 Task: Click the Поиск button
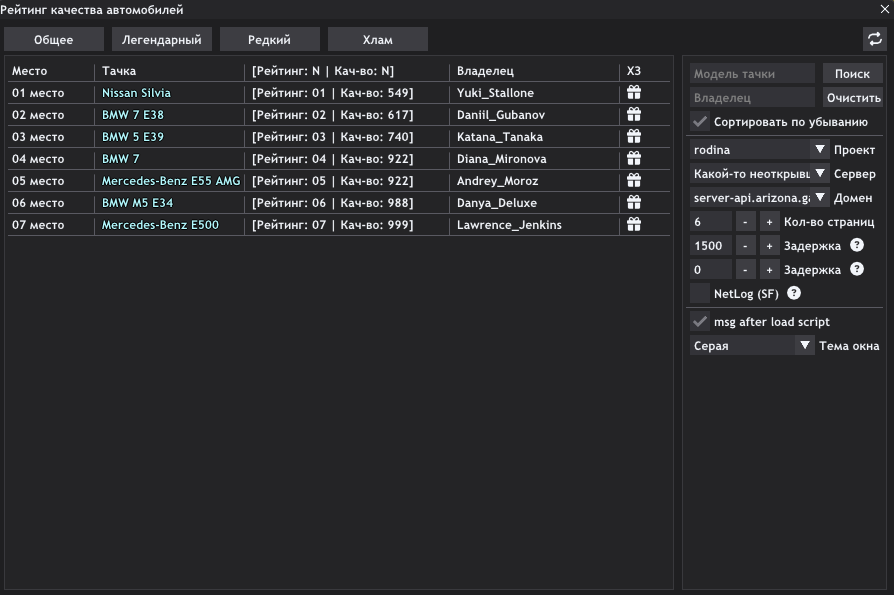[852, 74]
